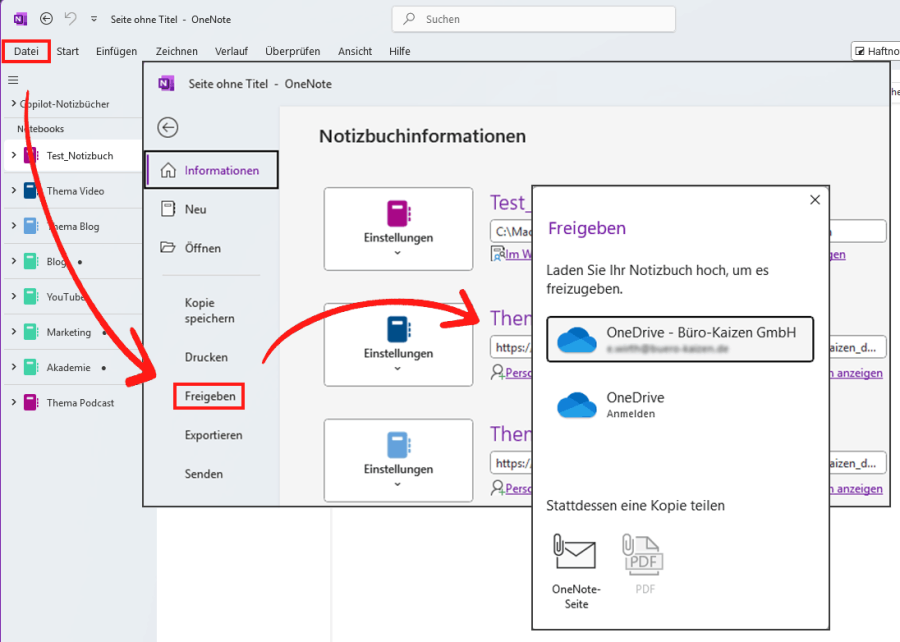Open the Datei menu

pos(26,51)
